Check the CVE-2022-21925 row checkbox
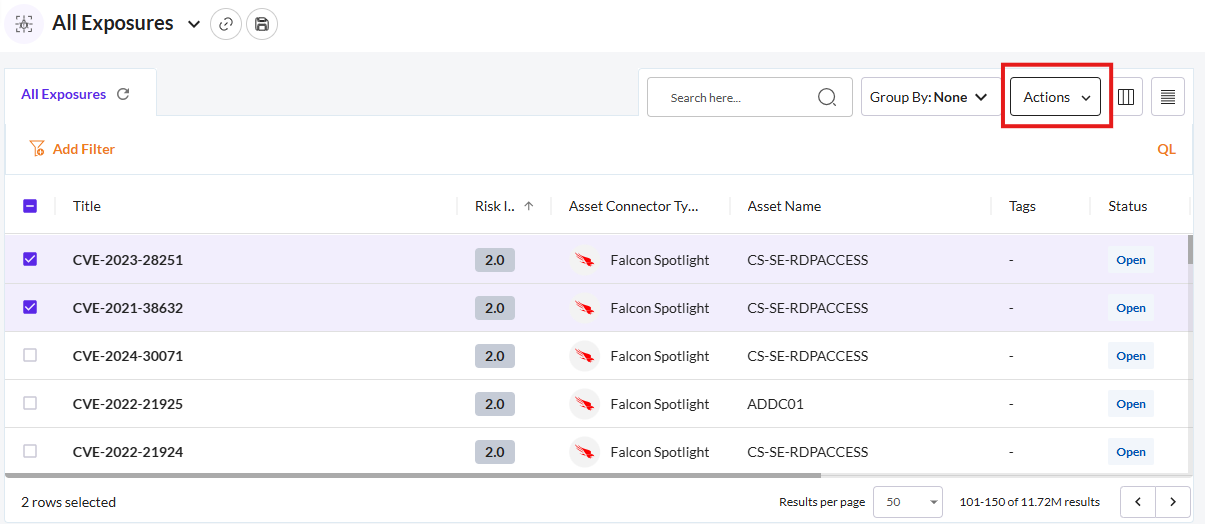The width and height of the screenshot is (1205, 524). pos(30,403)
